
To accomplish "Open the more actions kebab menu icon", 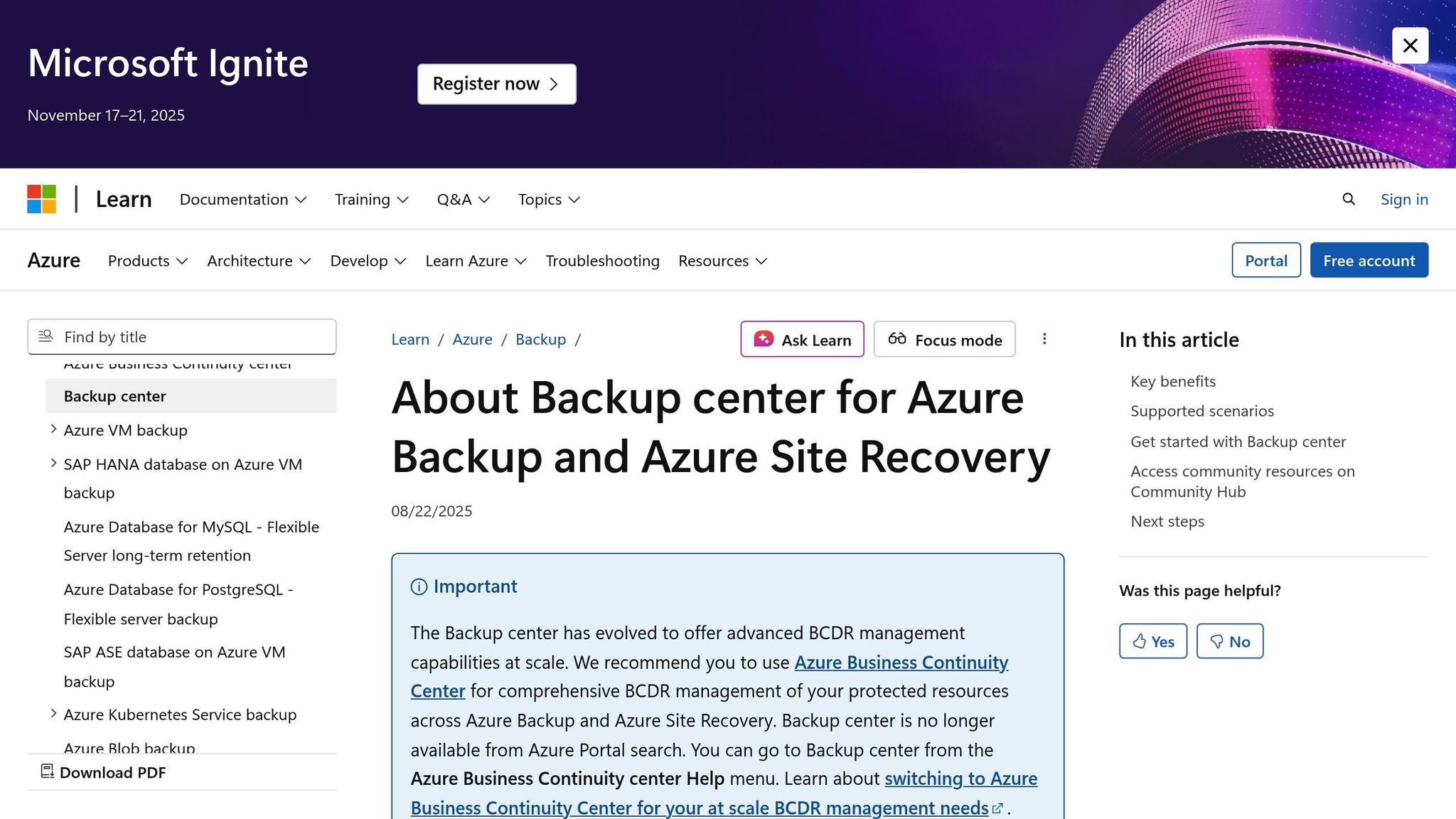I will pos(1044,339).
